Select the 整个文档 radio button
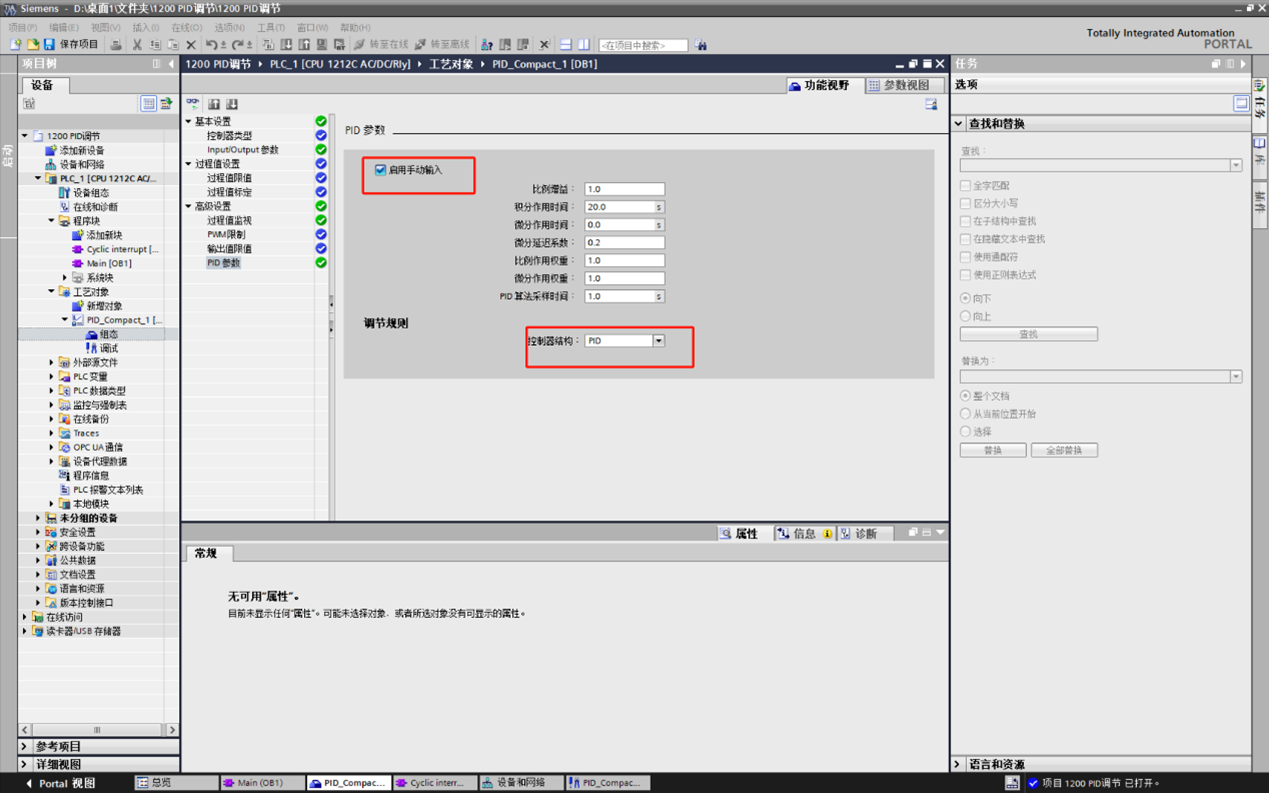 (965, 396)
